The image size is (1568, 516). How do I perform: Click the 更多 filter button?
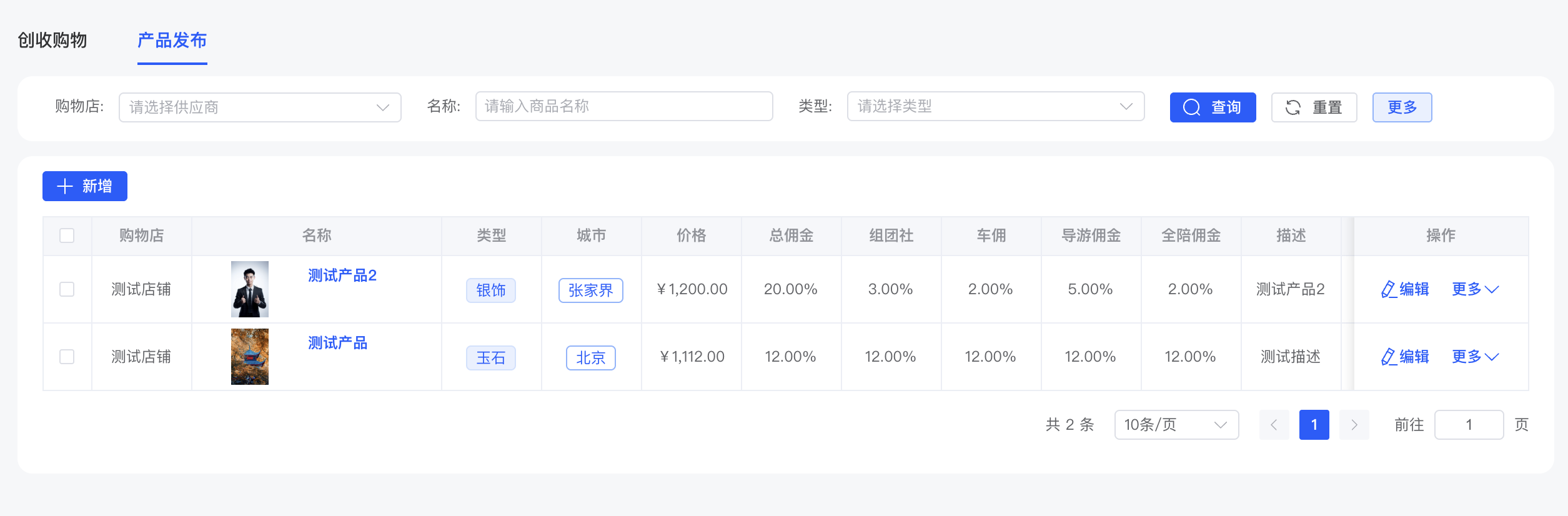(1402, 107)
